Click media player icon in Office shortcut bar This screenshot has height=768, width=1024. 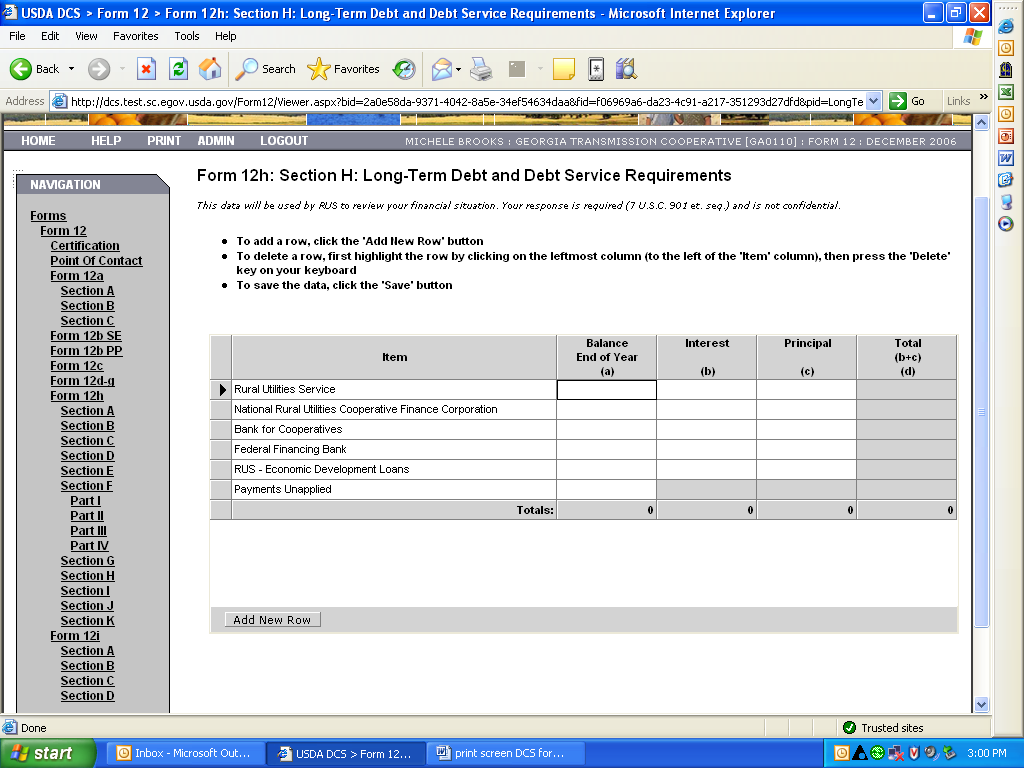tap(1006, 224)
